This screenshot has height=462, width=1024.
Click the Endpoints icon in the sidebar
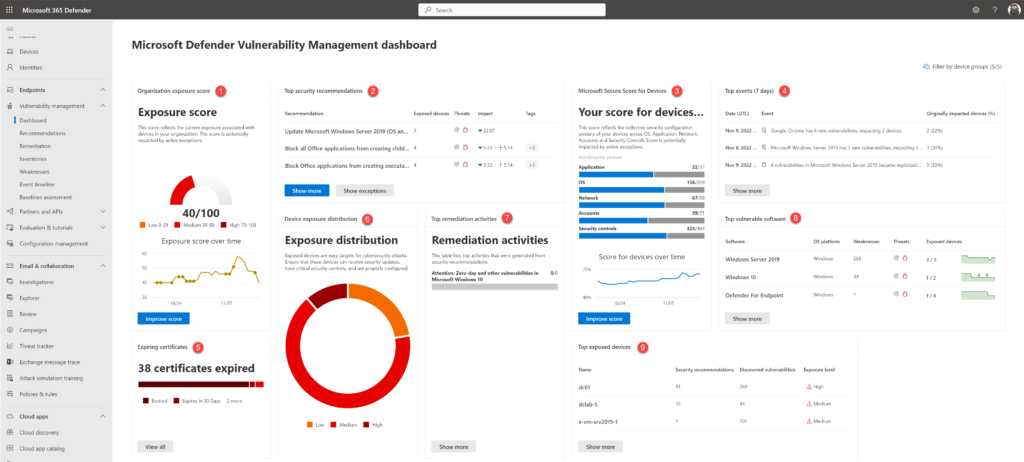[x=10, y=90]
